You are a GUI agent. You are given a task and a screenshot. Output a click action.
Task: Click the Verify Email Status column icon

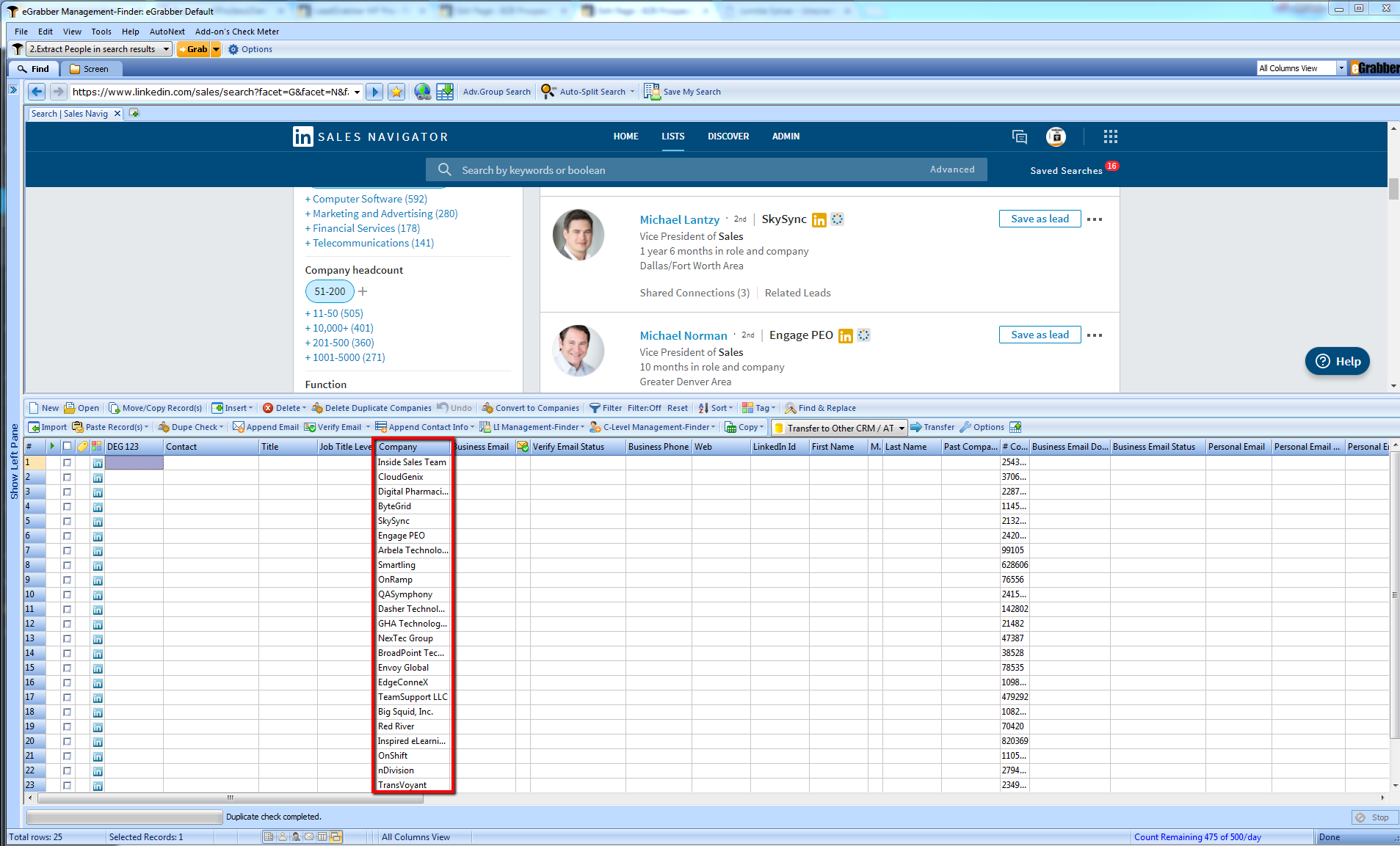[523, 446]
